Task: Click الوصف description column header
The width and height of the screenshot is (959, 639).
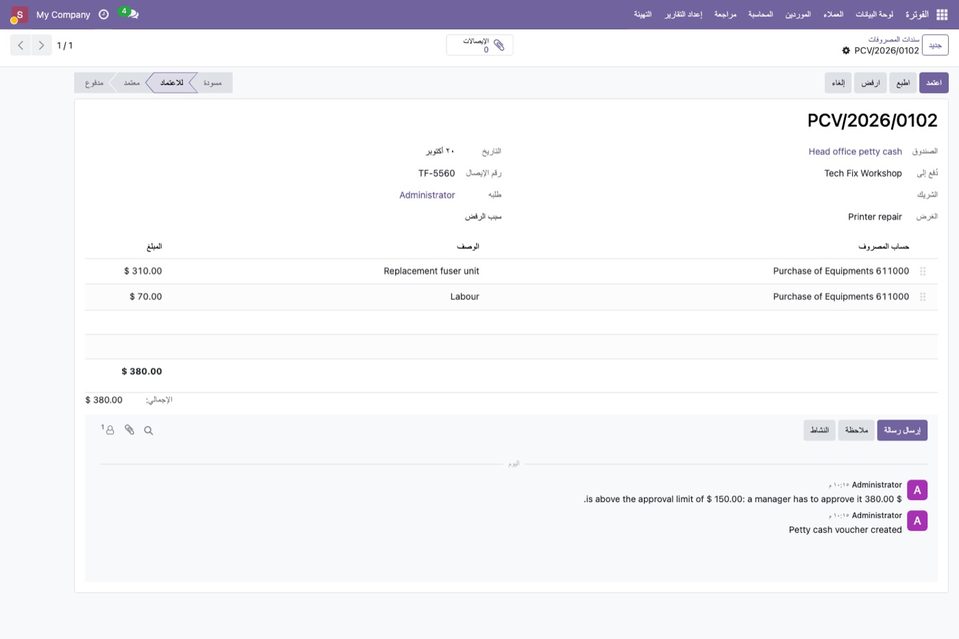Action: (468, 246)
